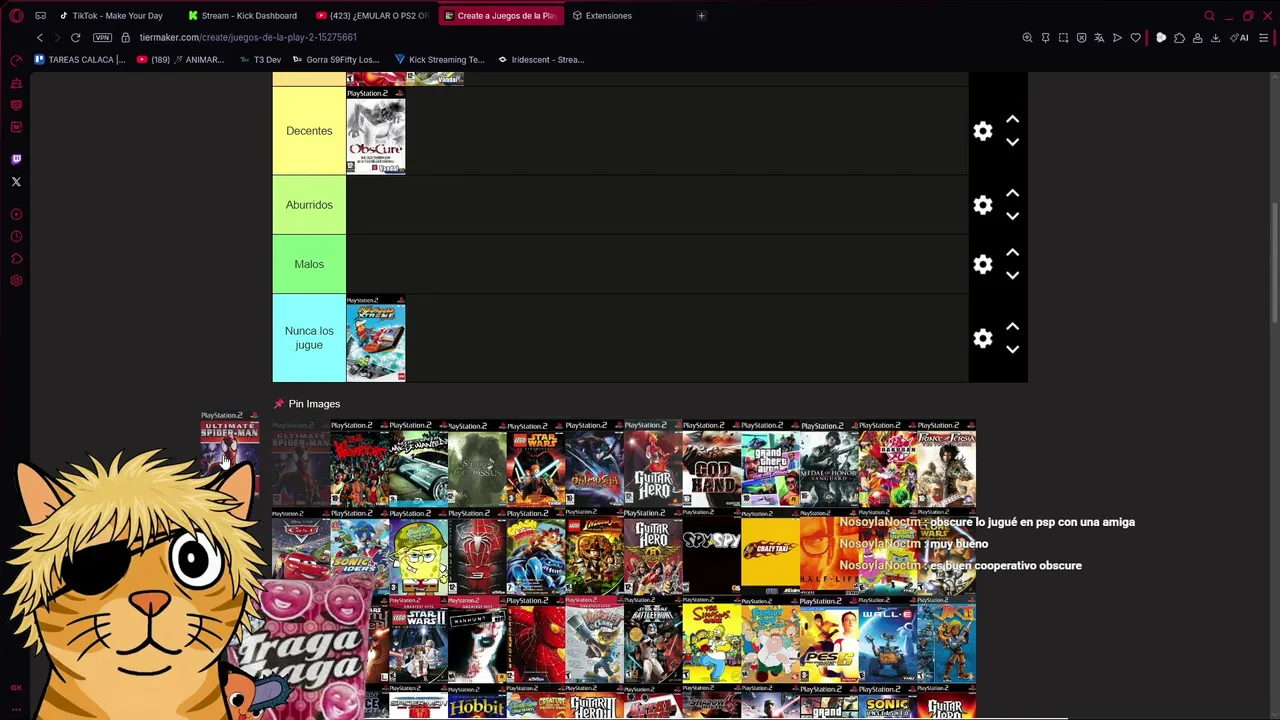Open the zoom magnifier in address bar

pyautogui.click(x=1027, y=38)
